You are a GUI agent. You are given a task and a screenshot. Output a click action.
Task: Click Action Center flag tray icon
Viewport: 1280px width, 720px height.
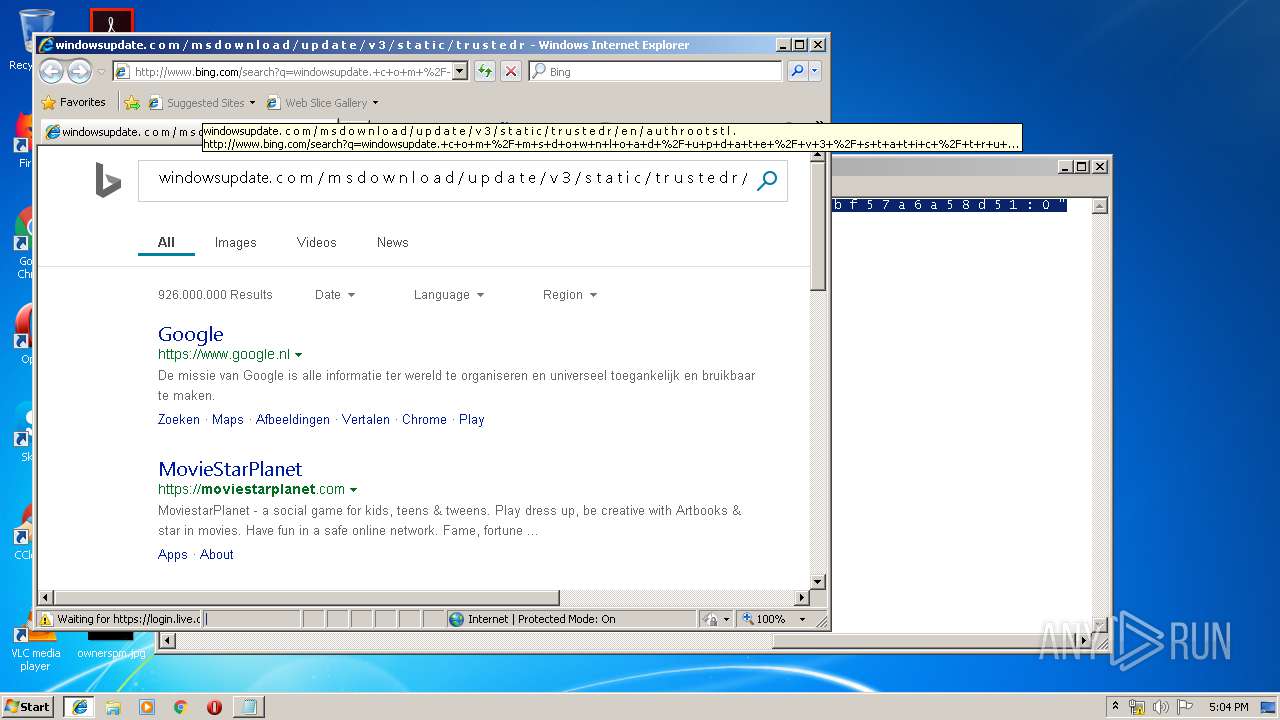coord(1184,707)
